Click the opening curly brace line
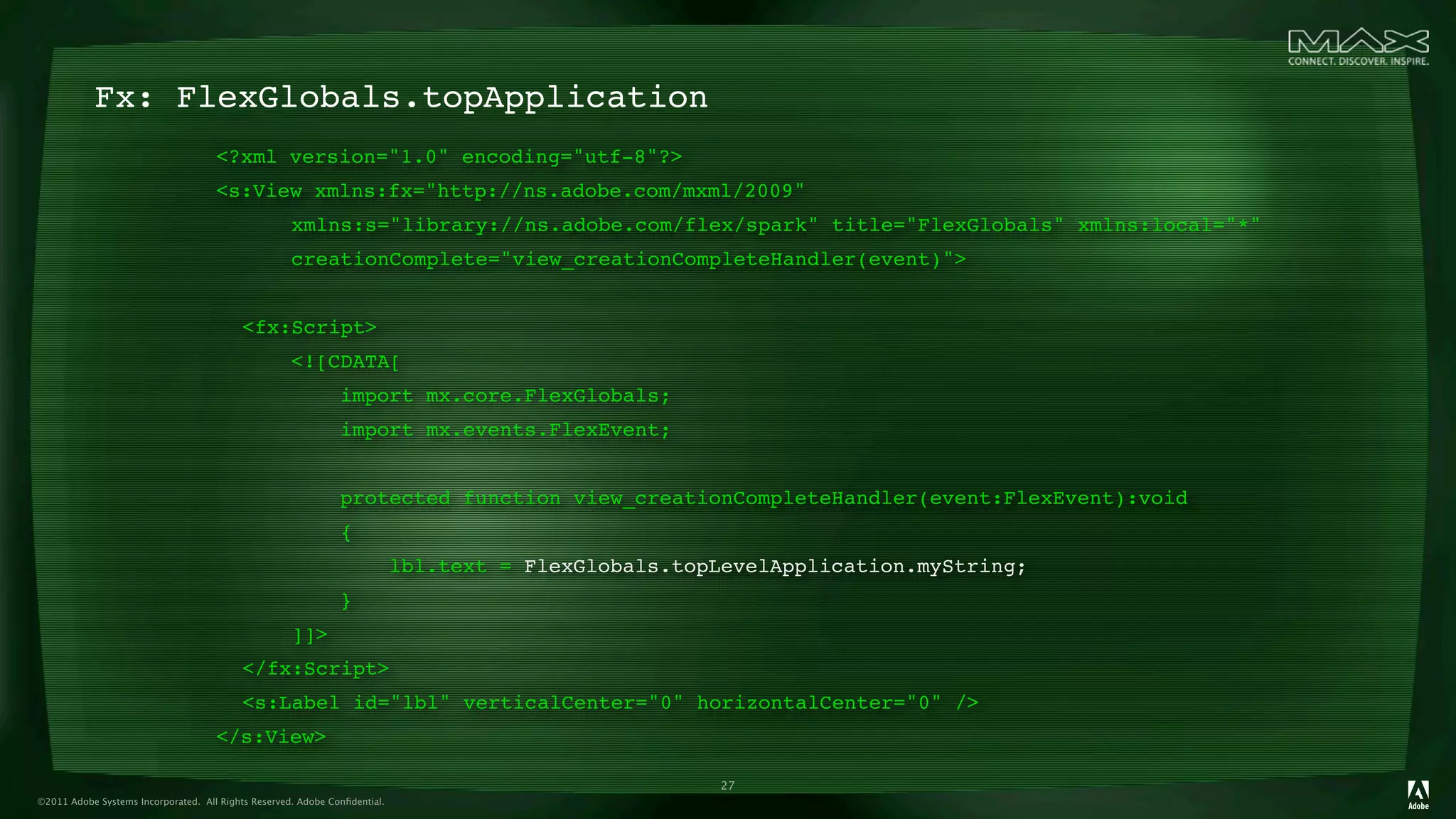The image size is (1456, 819). click(346, 532)
